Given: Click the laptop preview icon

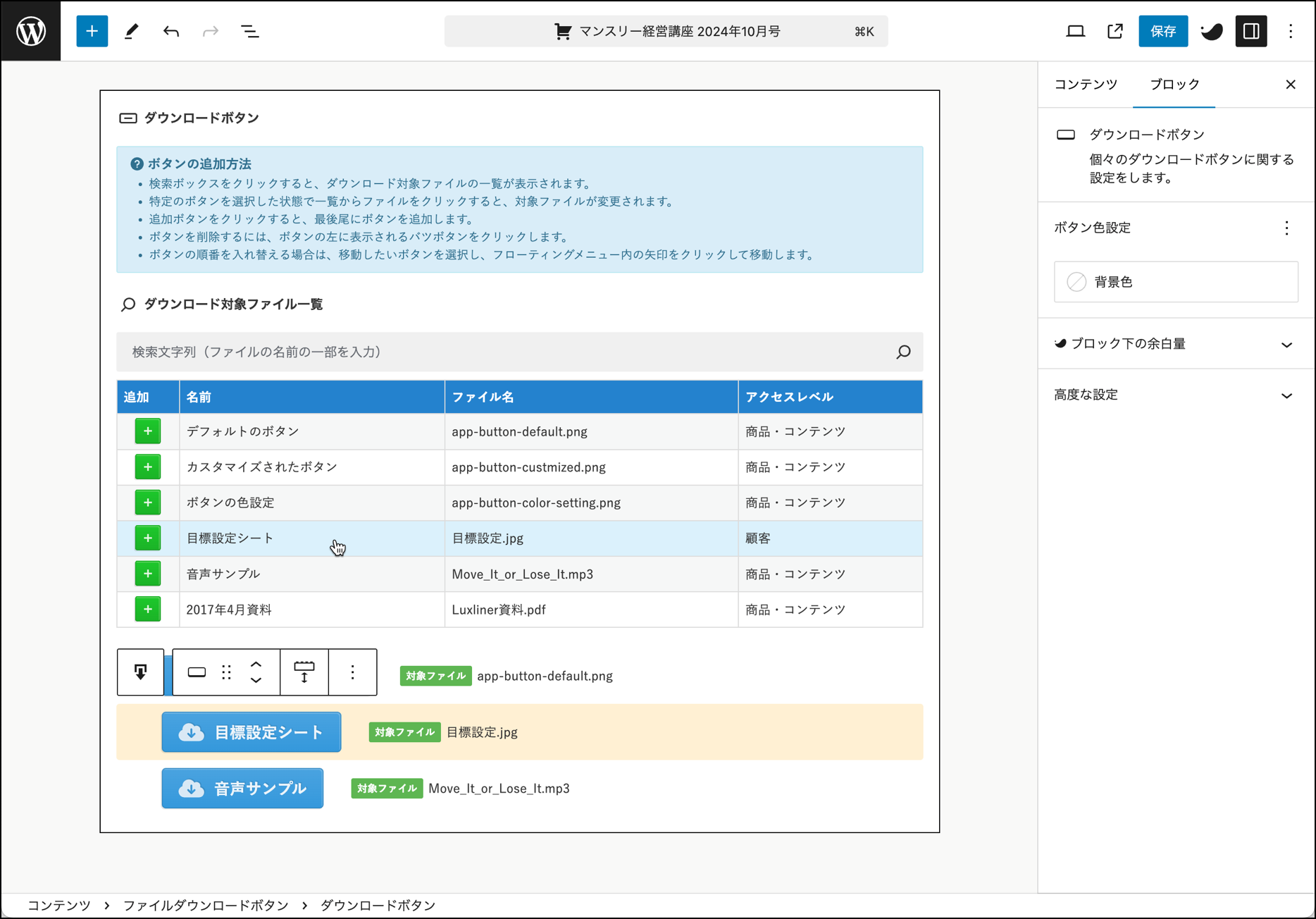Looking at the screenshot, I should (1075, 31).
